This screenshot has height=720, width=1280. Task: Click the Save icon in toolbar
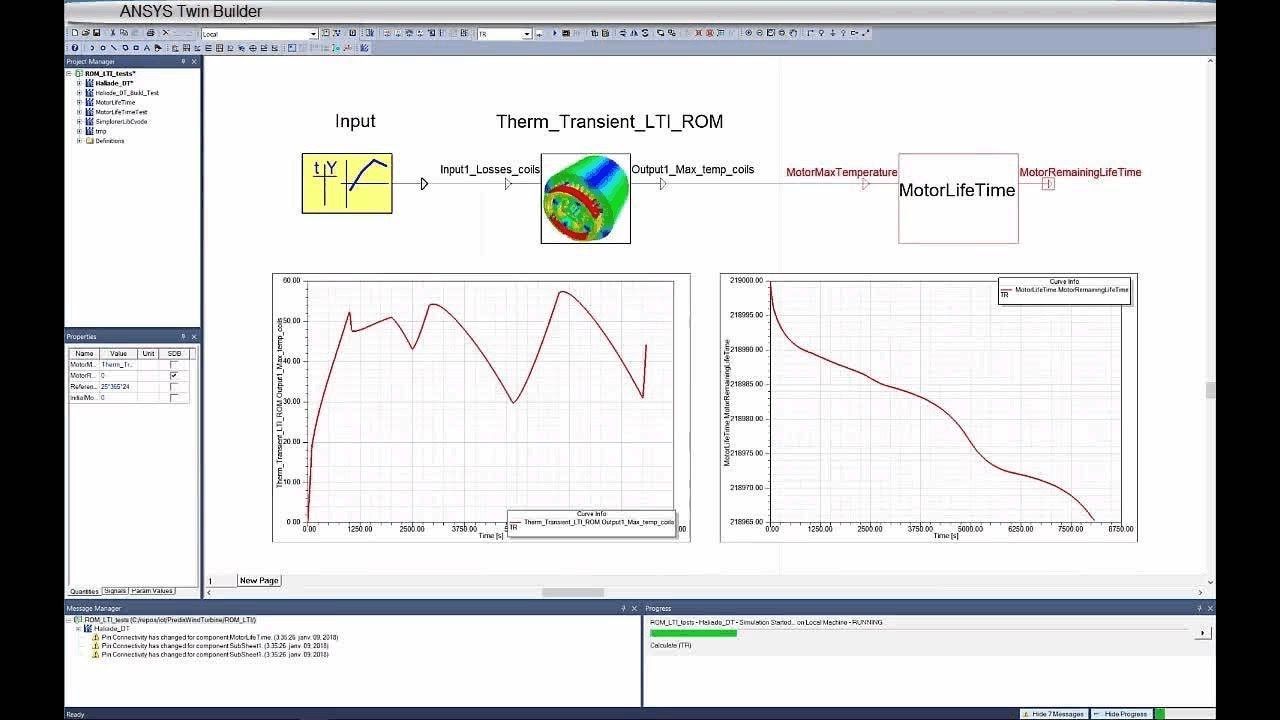[96, 33]
